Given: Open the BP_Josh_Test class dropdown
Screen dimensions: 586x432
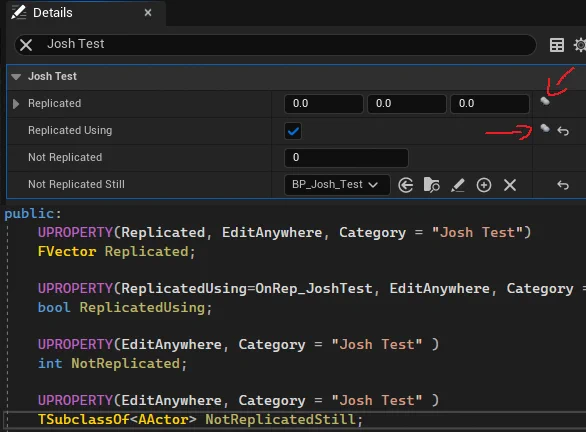Looking at the screenshot, I should pos(337,185).
